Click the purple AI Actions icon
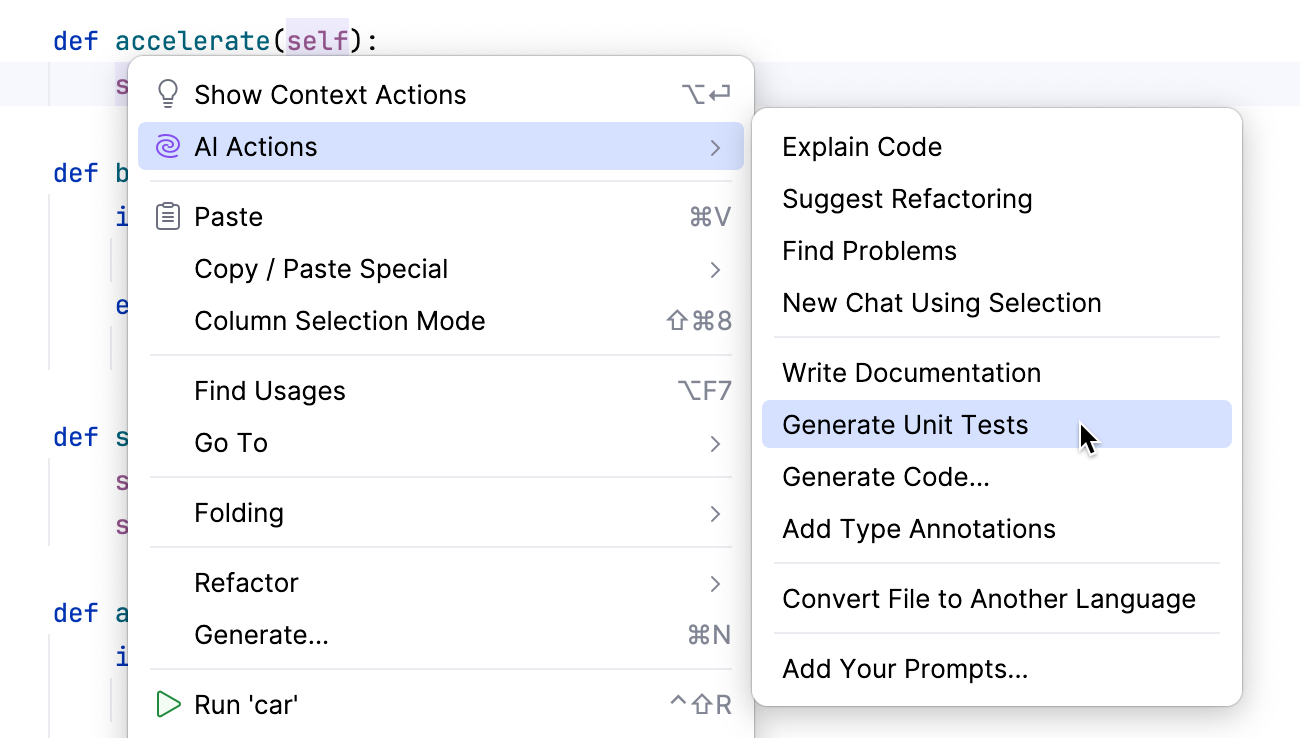Image resolution: width=1300 pixels, height=738 pixels. coord(168,146)
